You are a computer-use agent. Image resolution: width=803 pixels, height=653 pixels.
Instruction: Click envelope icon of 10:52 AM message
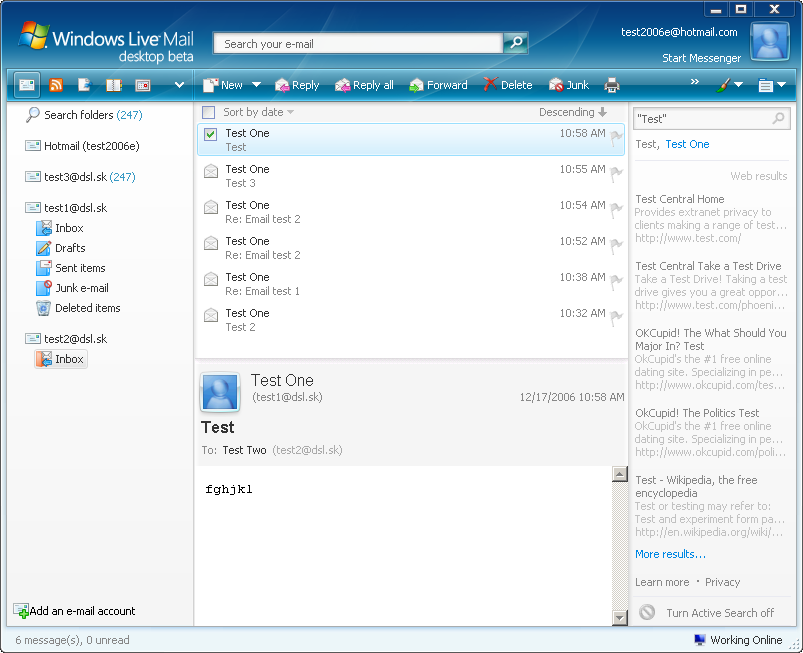211,243
